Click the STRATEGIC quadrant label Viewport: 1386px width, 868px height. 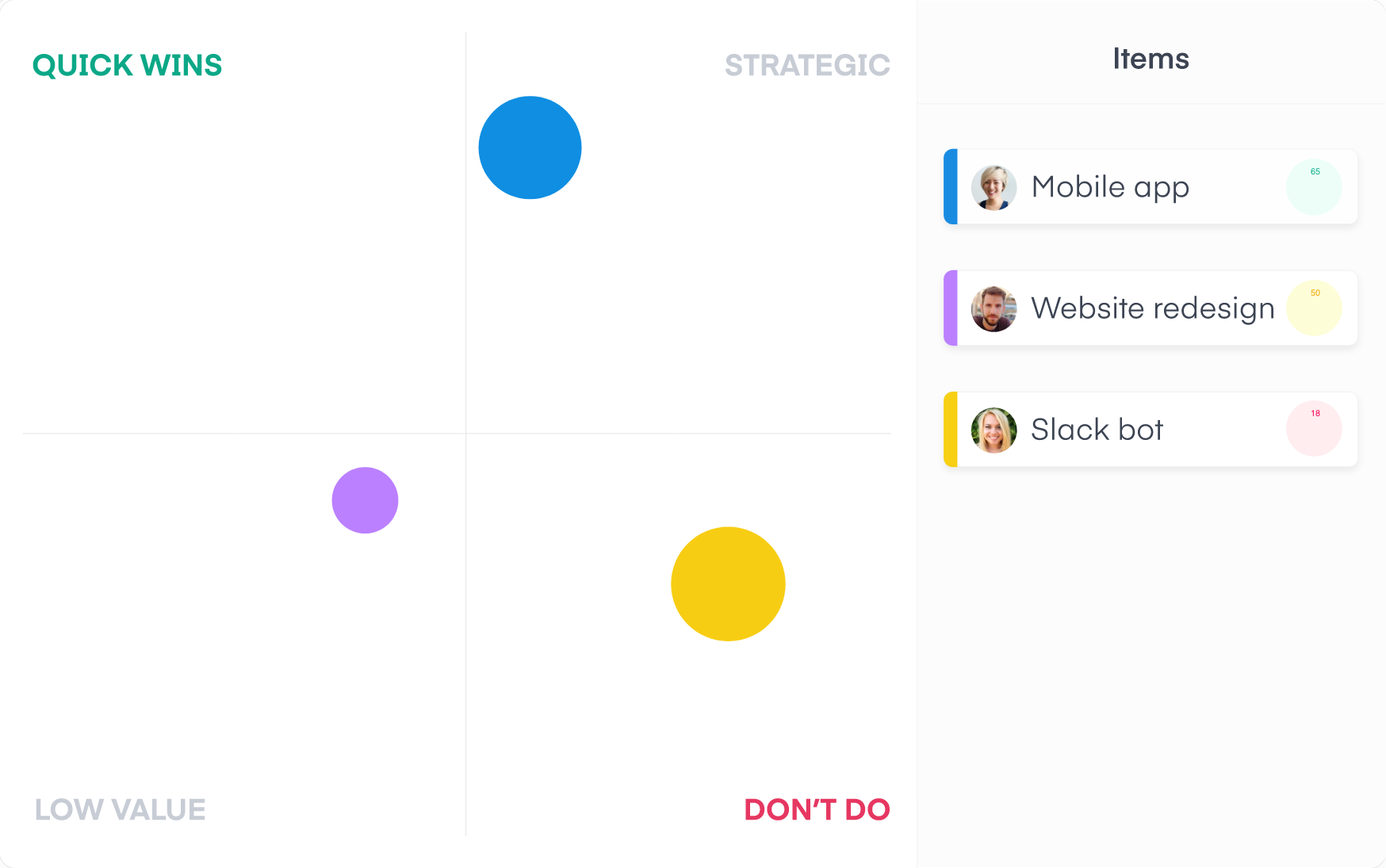point(807,66)
